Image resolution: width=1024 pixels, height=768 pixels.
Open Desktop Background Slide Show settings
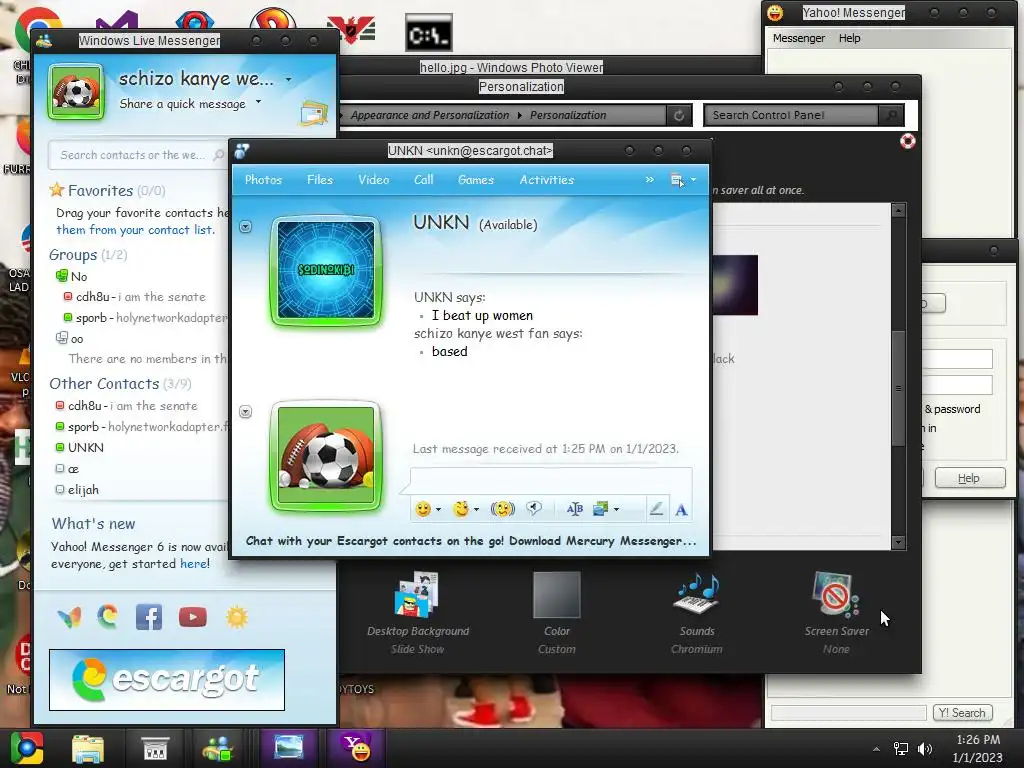[x=418, y=613]
